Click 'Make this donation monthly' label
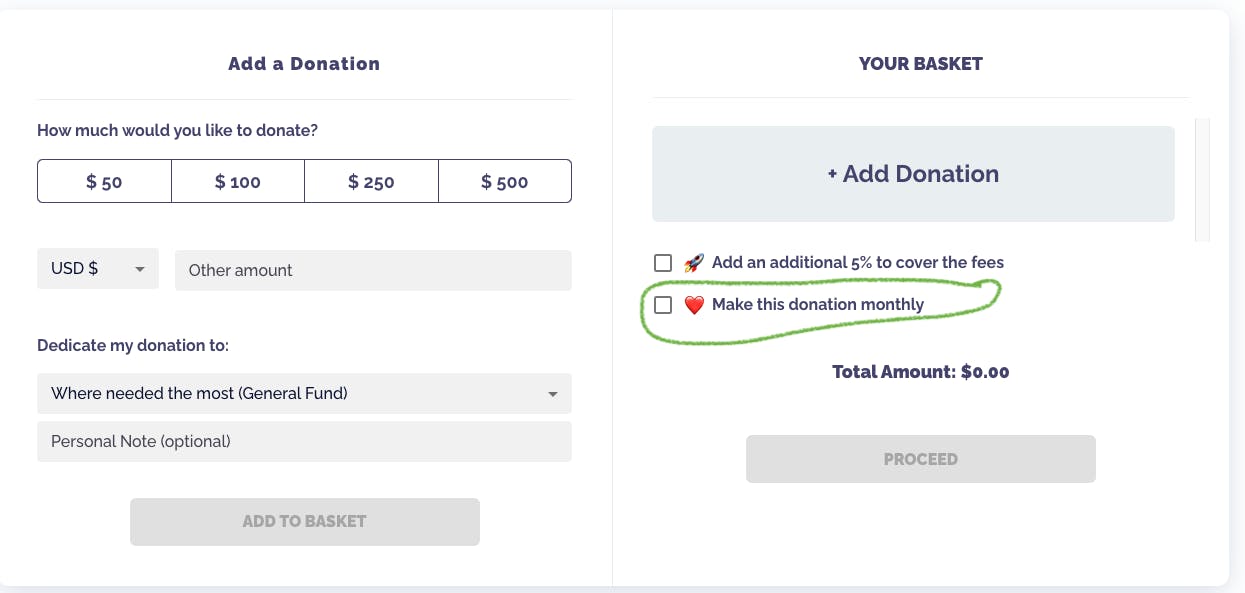Screen dimensions: 1245x593 tap(818, 305)
